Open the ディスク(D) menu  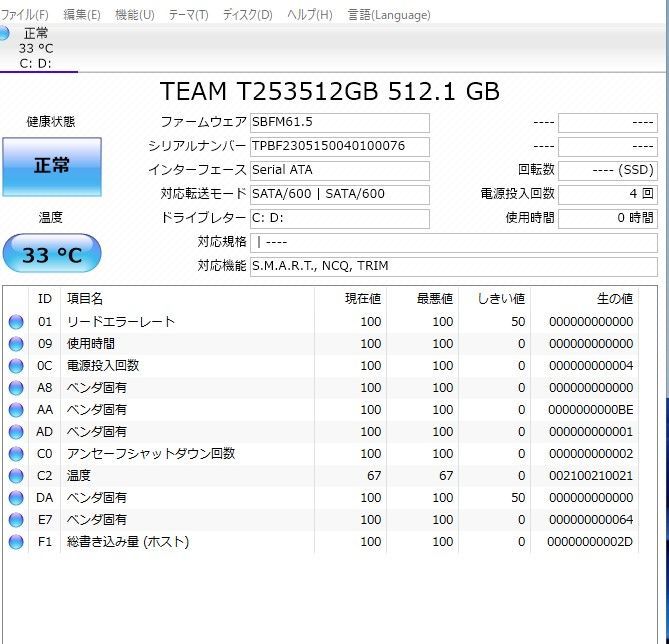(x=247, y=15)
